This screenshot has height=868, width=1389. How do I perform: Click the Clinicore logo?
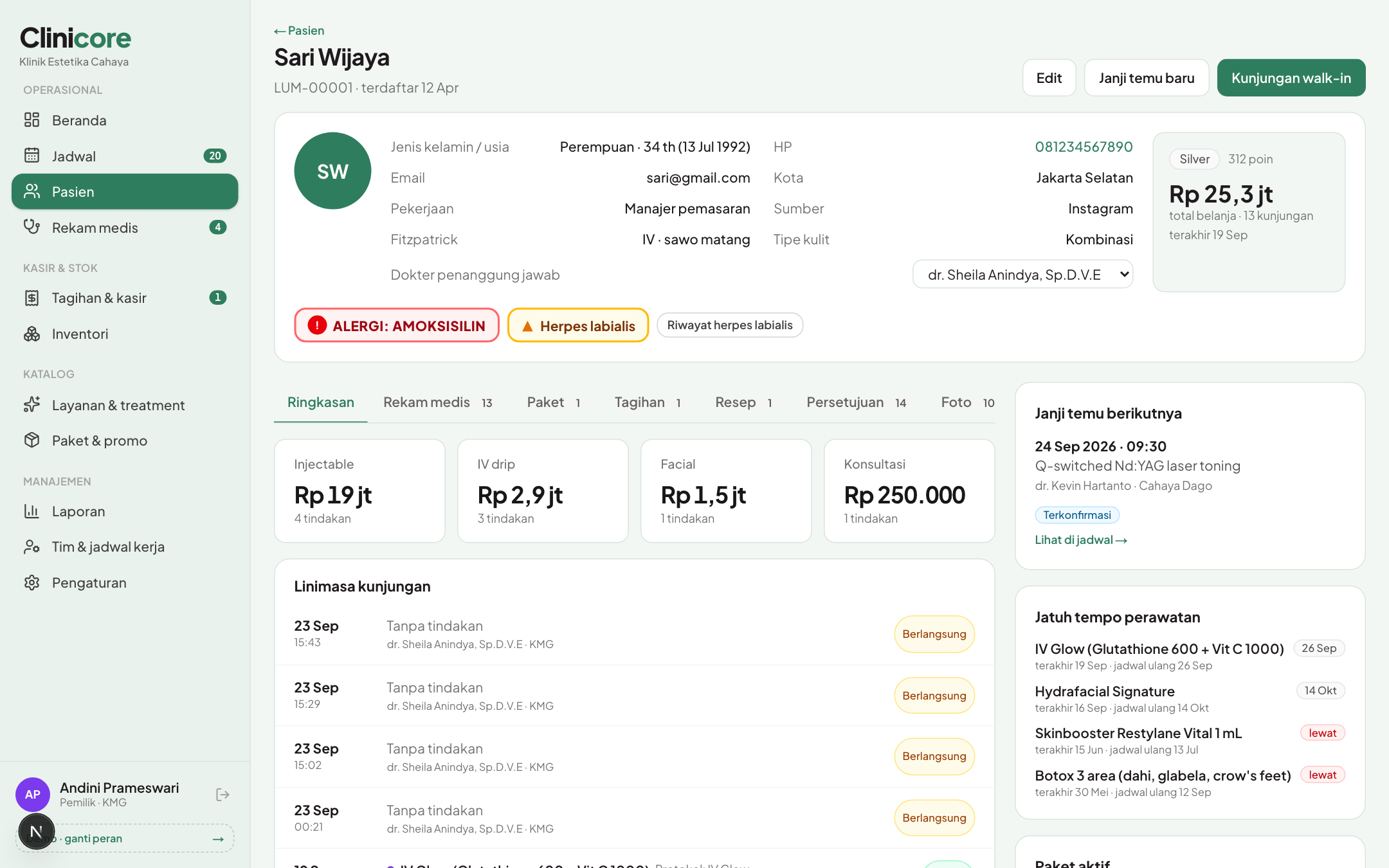pyautogui.click(x=75, y=39)
